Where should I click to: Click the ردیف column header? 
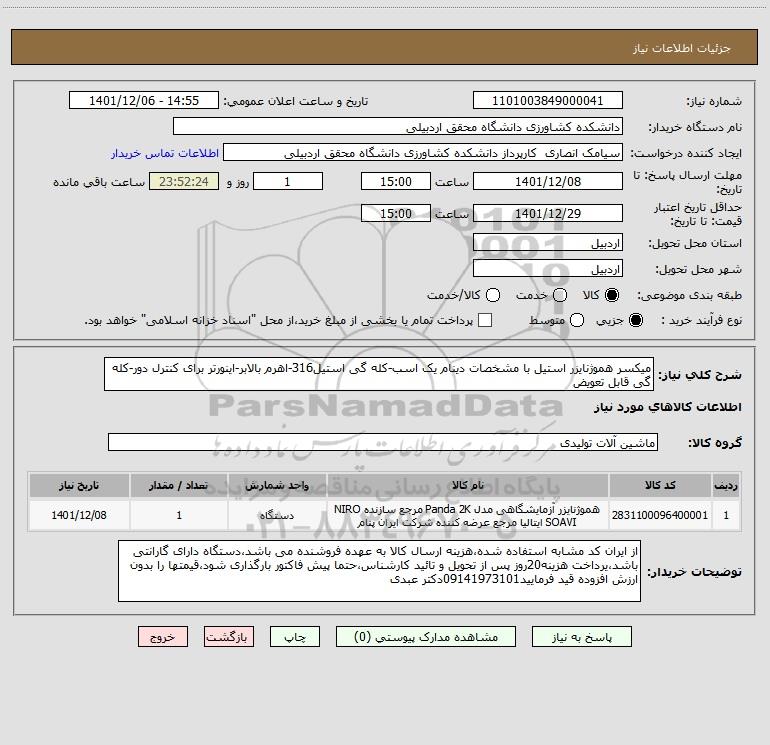tap(726, 485)
